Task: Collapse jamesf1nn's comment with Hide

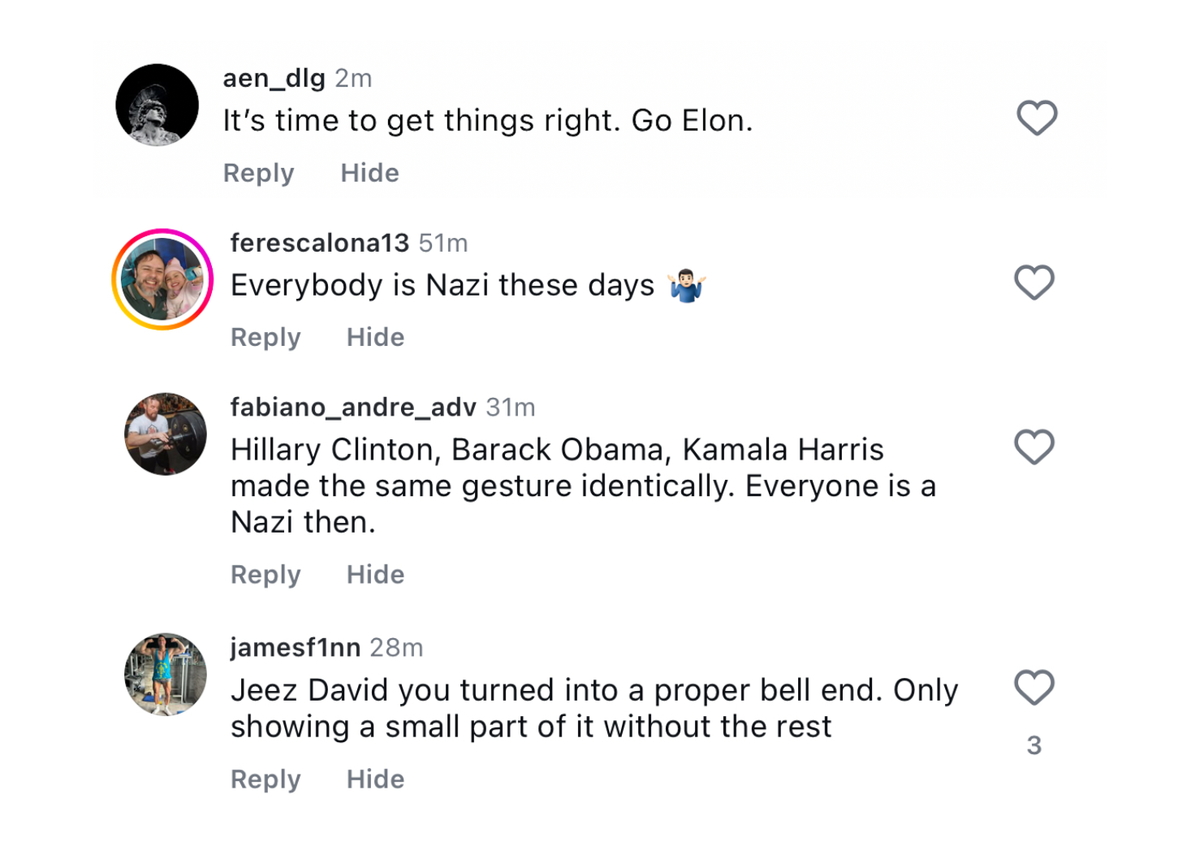Action: pyautogui.click(x=375, y=779)
